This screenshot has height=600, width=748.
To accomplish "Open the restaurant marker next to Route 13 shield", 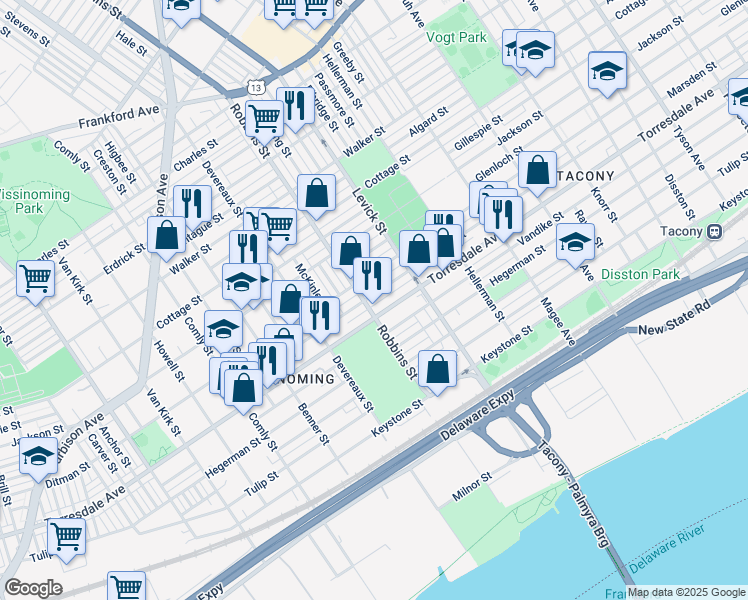I will [x=295, y=106].
